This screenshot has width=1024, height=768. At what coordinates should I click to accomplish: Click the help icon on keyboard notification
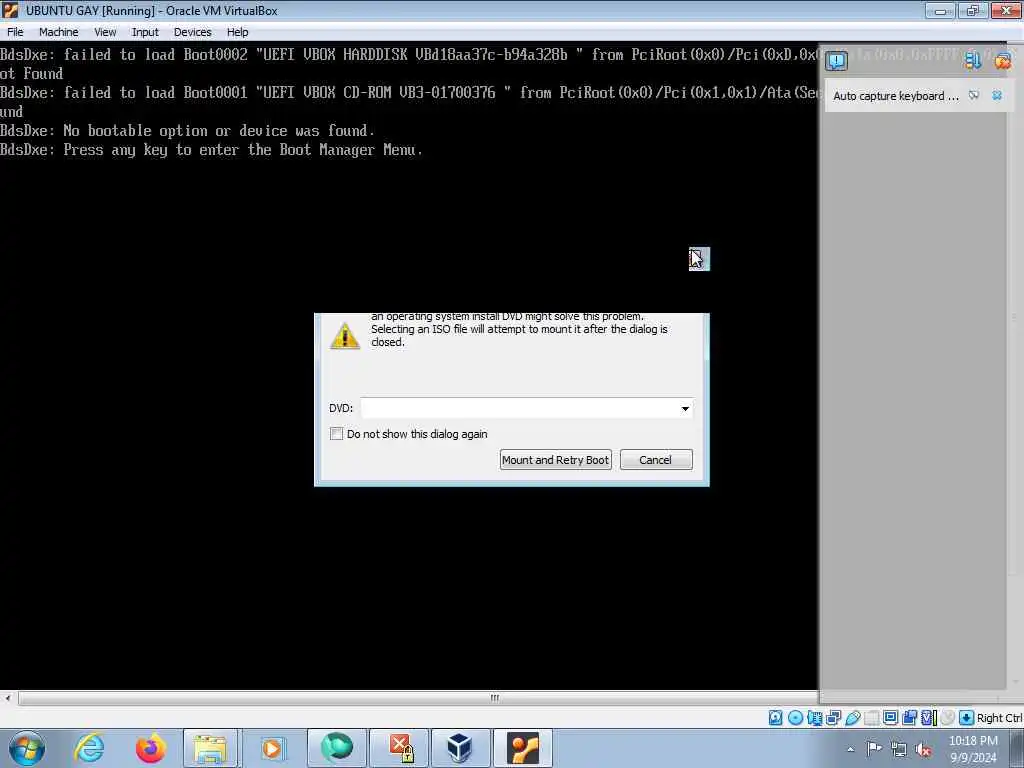click(x=974, y=95)
